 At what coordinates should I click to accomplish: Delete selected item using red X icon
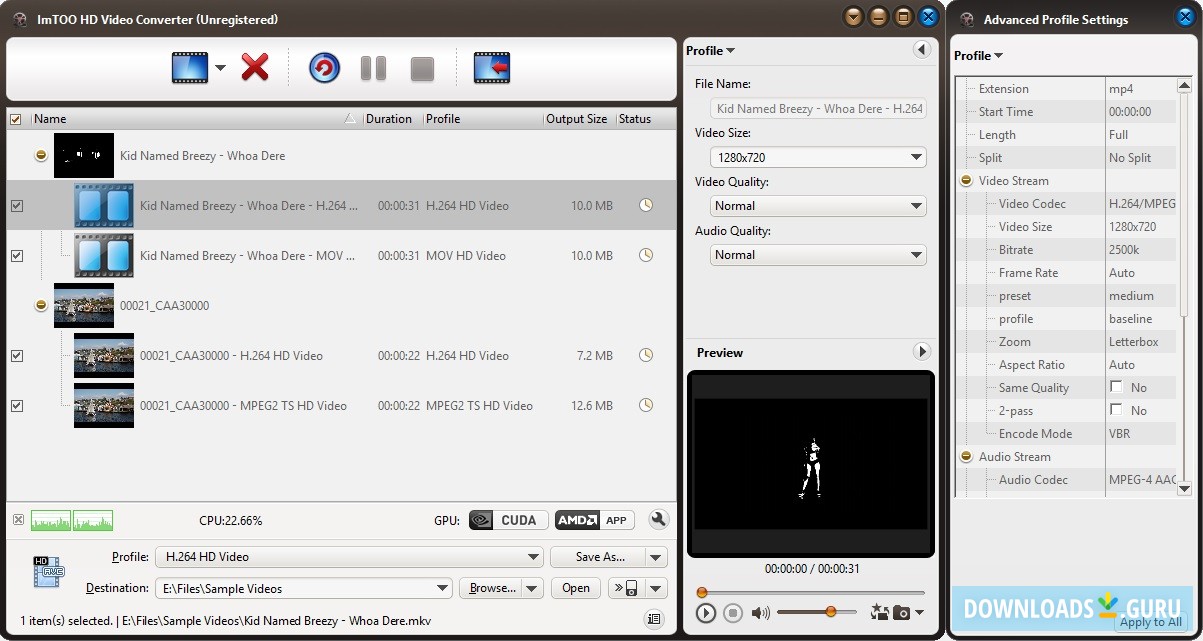tap(255, 67)
